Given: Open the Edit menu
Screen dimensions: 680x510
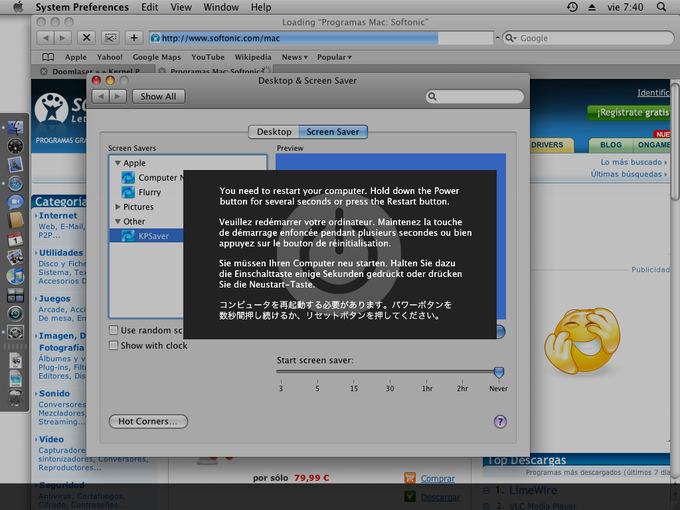Looking at the screenshot, I should [x=150, y=7].
